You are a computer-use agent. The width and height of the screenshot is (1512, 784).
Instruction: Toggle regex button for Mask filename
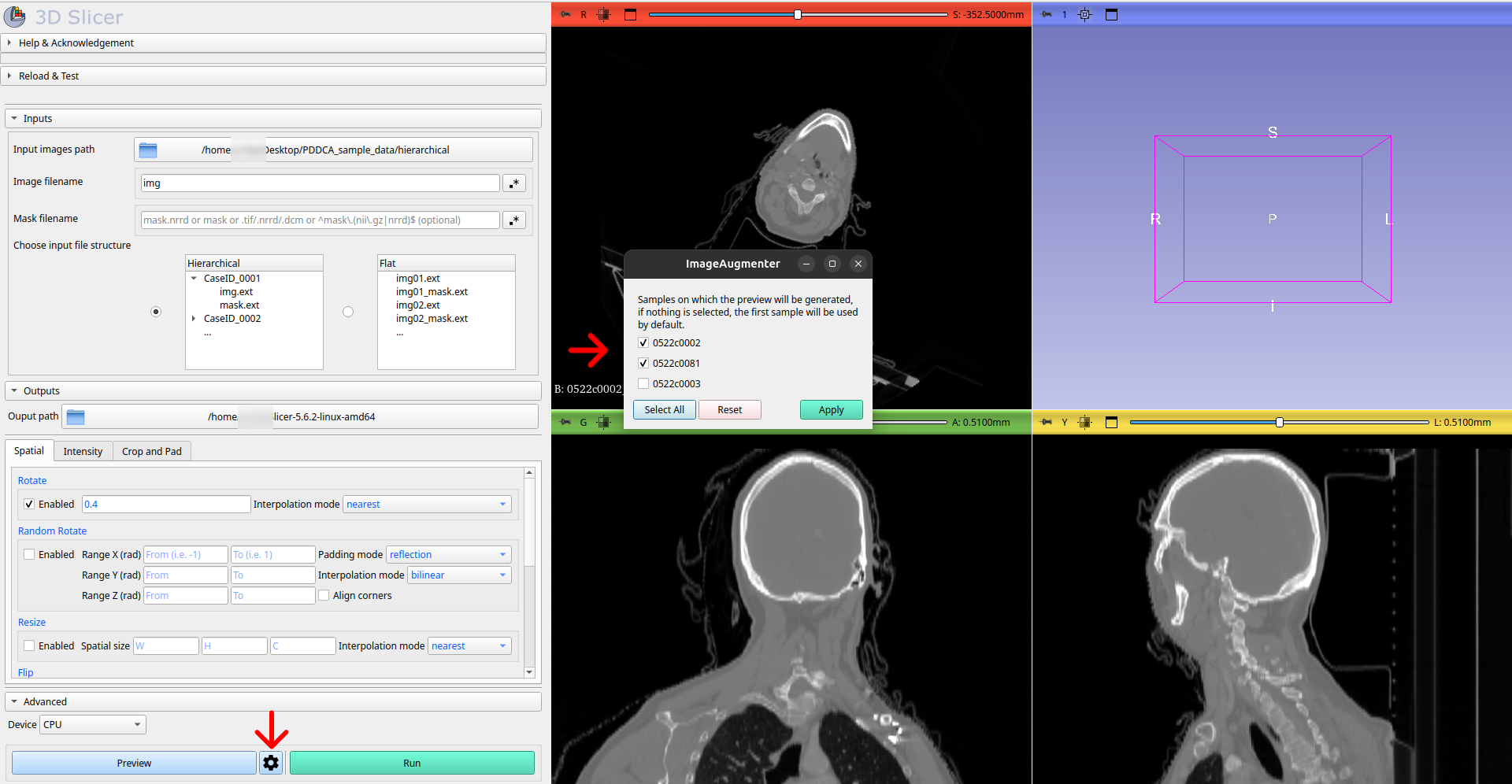pyautogui.click(x=514, y=220)
